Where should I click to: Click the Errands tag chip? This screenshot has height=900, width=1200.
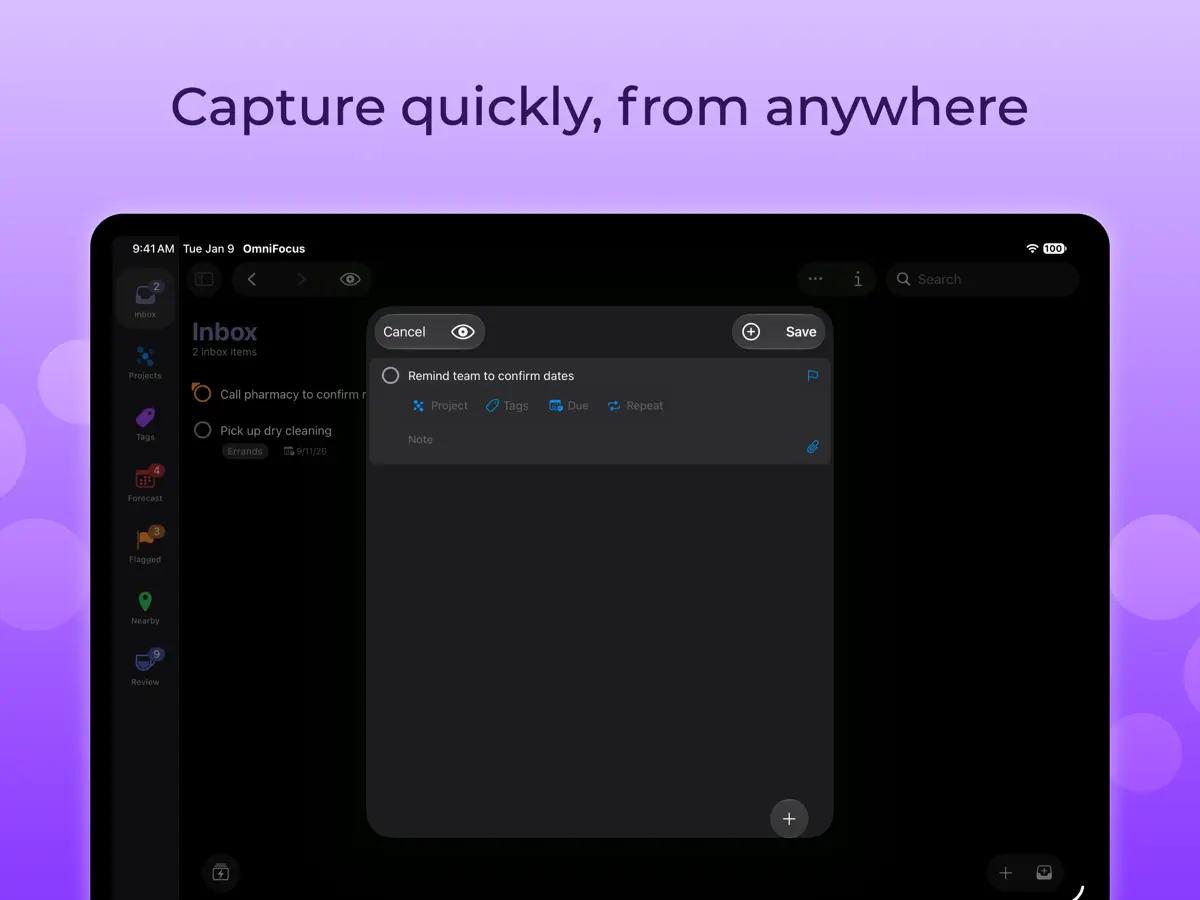[245, 452]
